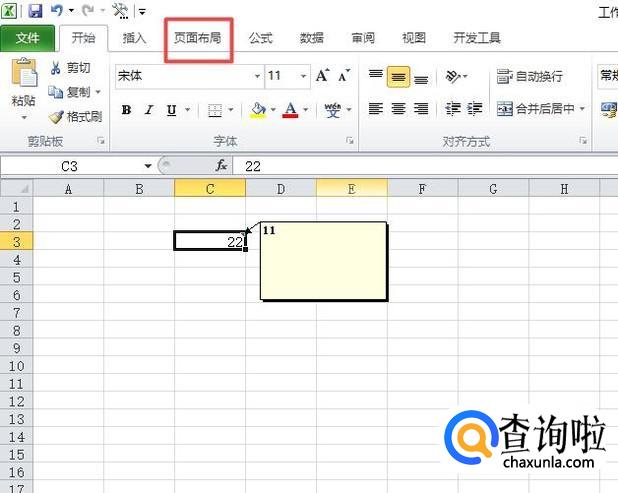Image resolution: width=618 pixels, height=493 pixels.
Task: Switch to the 数据 (Data) tab
Action: tap(312, 38)
